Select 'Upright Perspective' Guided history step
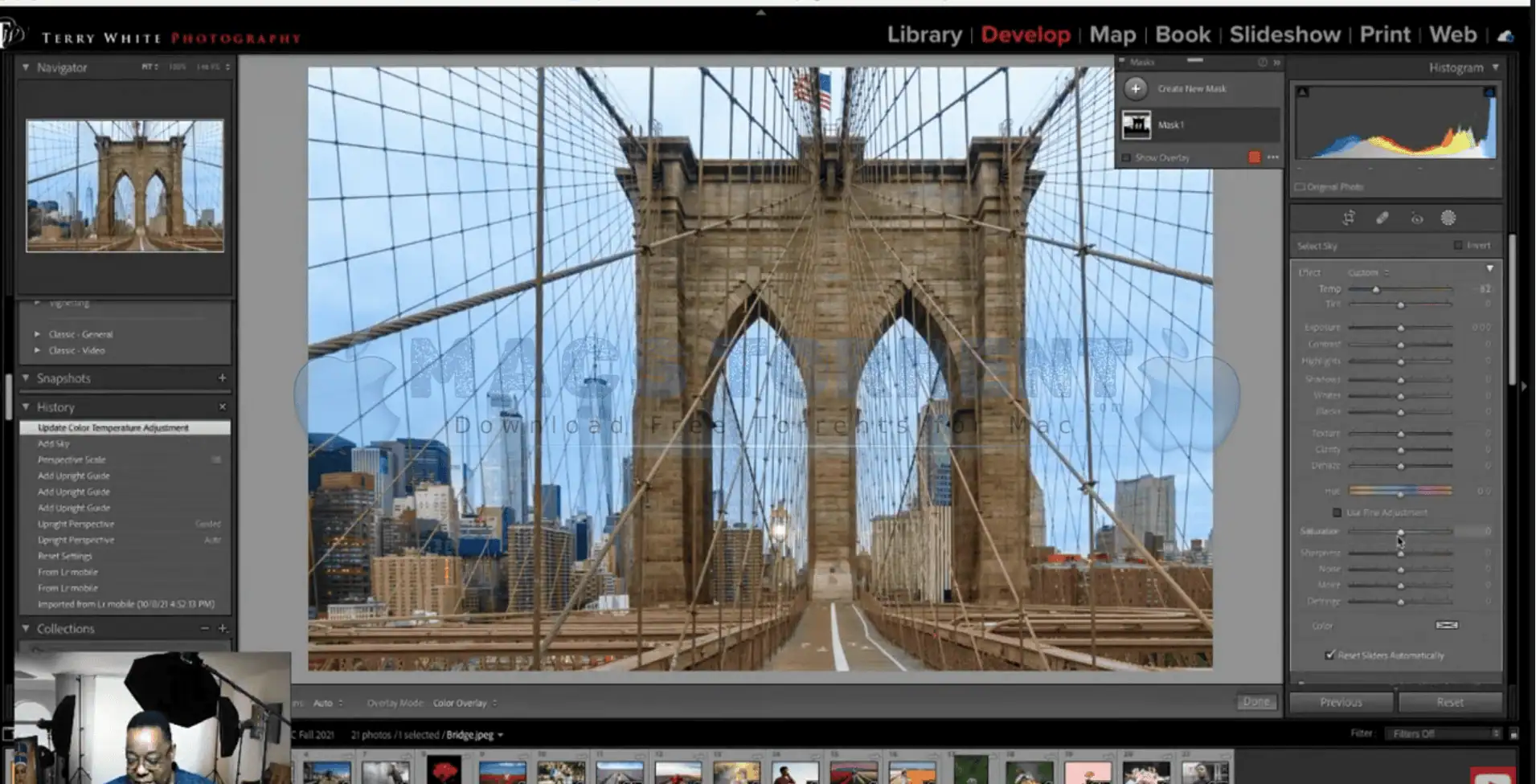This screenshot has height=784, width=1536. (x=125, y=524)
